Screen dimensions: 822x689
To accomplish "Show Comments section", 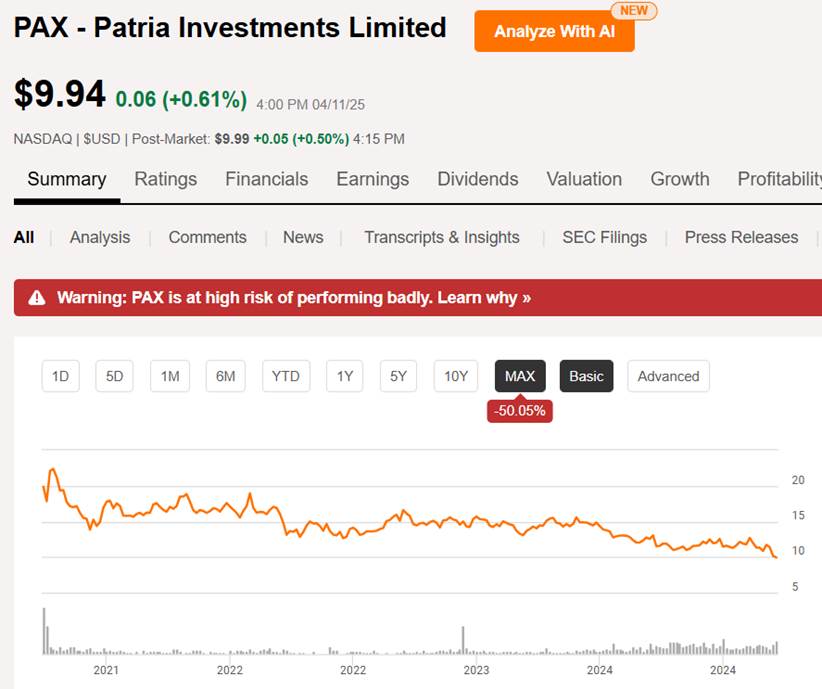I will point(208,238).
